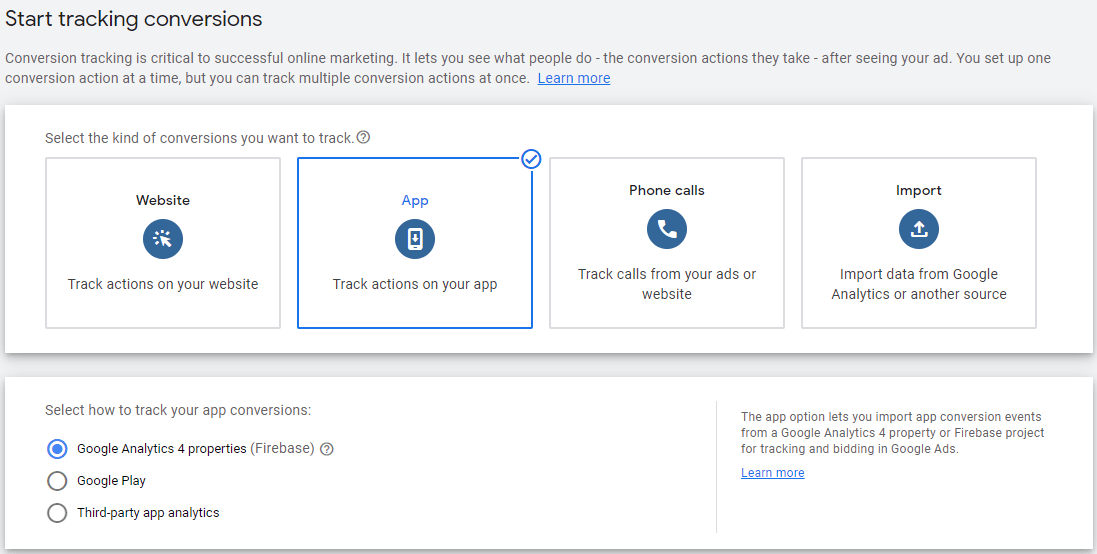Click the 'Phone calls' card title
1097x554 pixels.
[667, 190]
